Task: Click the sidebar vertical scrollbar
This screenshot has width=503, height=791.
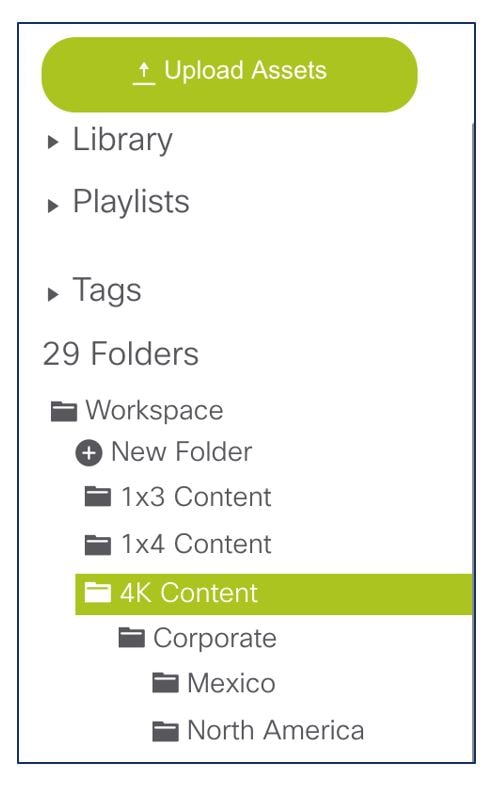Action: (473, 439)
